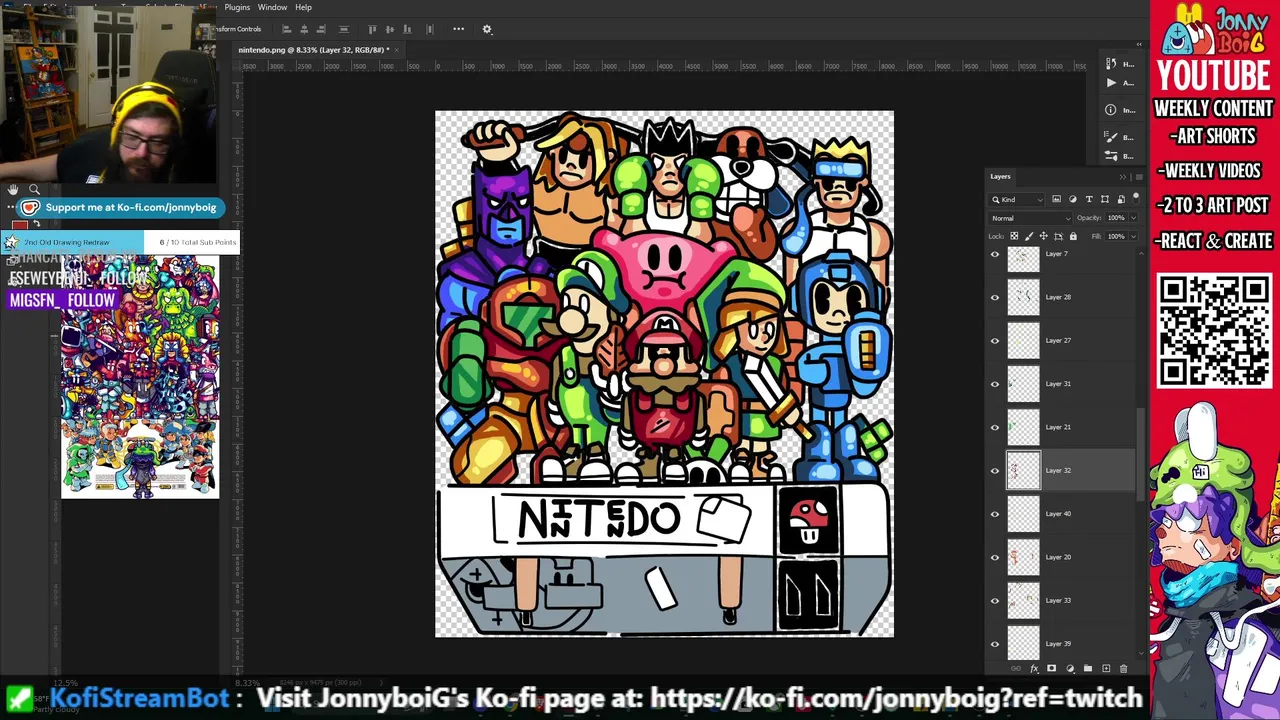Add a layer mask
Viewport: 1280px width, 720px height.
[x=1051, y=669]
